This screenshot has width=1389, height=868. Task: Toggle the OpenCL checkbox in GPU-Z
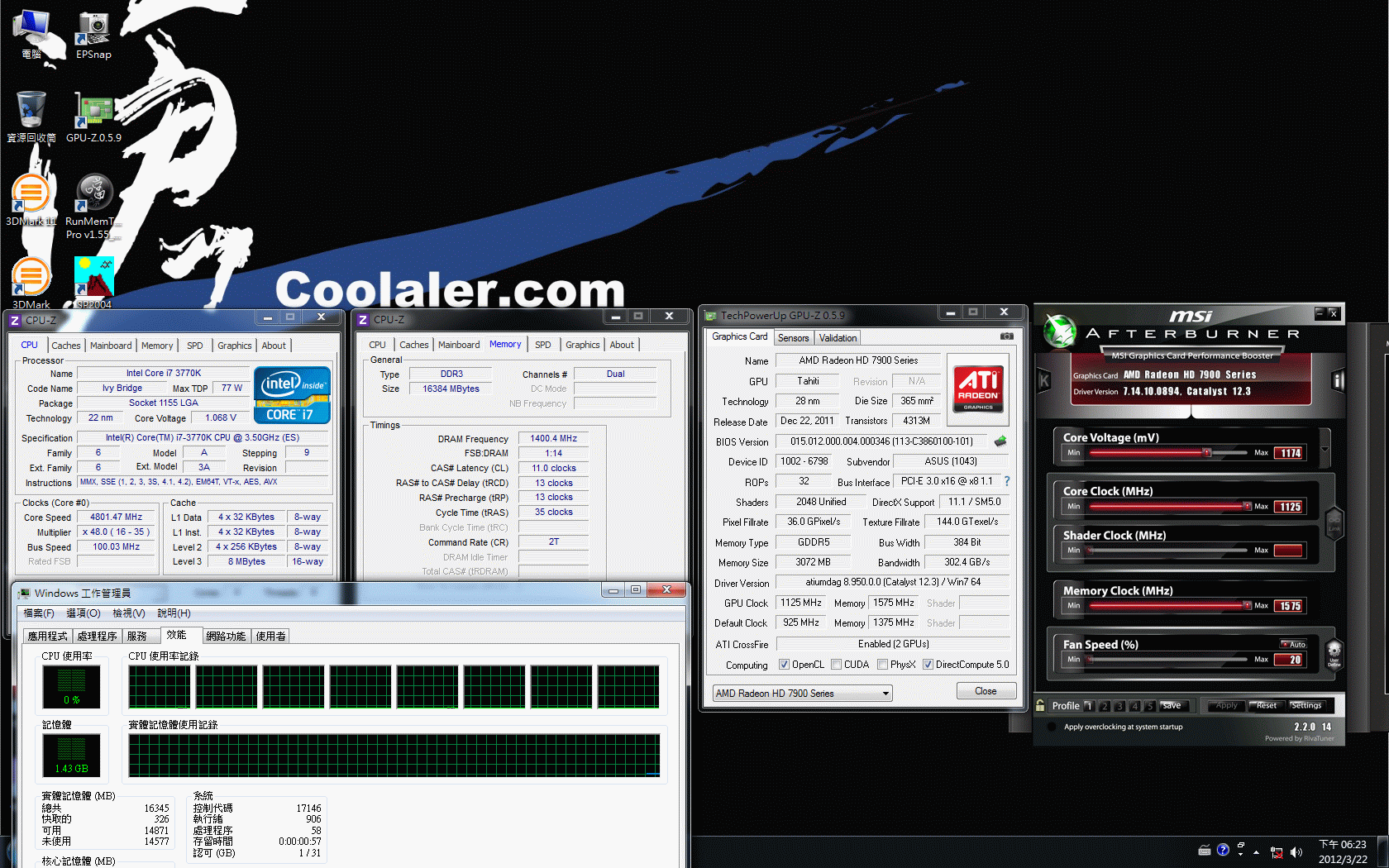tap(784, 664)
